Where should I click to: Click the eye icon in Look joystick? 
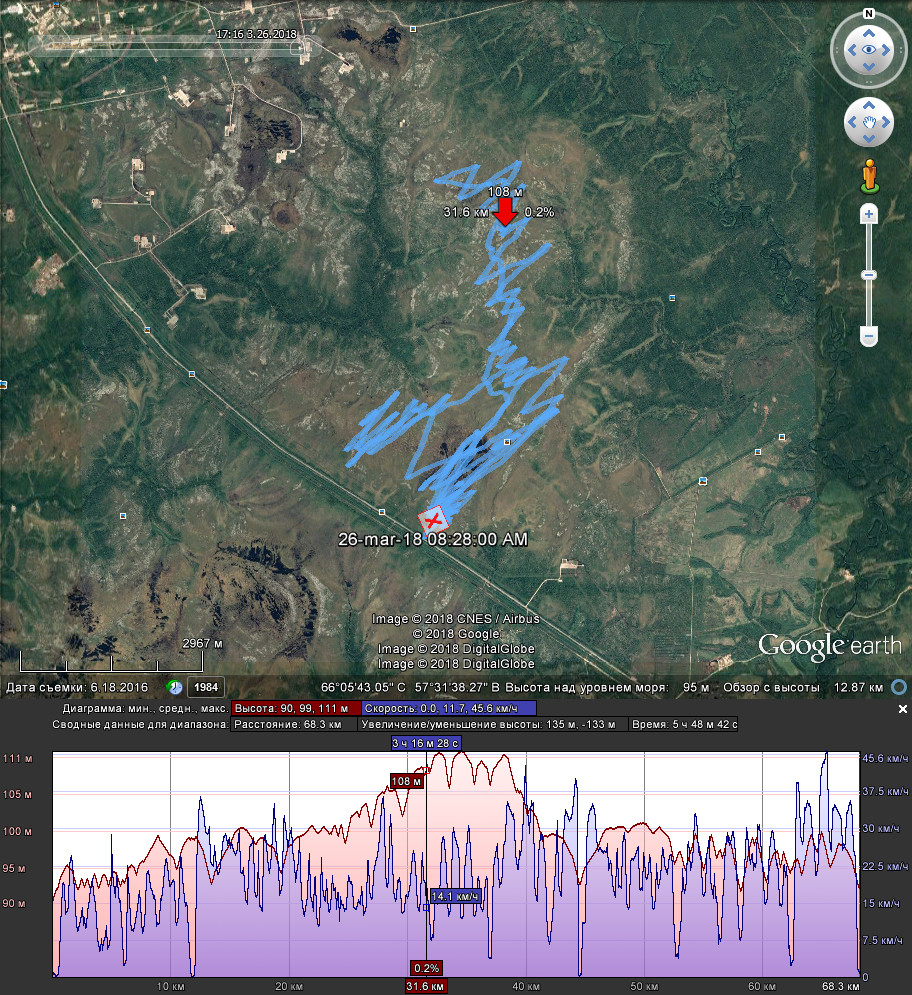click(x=869, y=49)
